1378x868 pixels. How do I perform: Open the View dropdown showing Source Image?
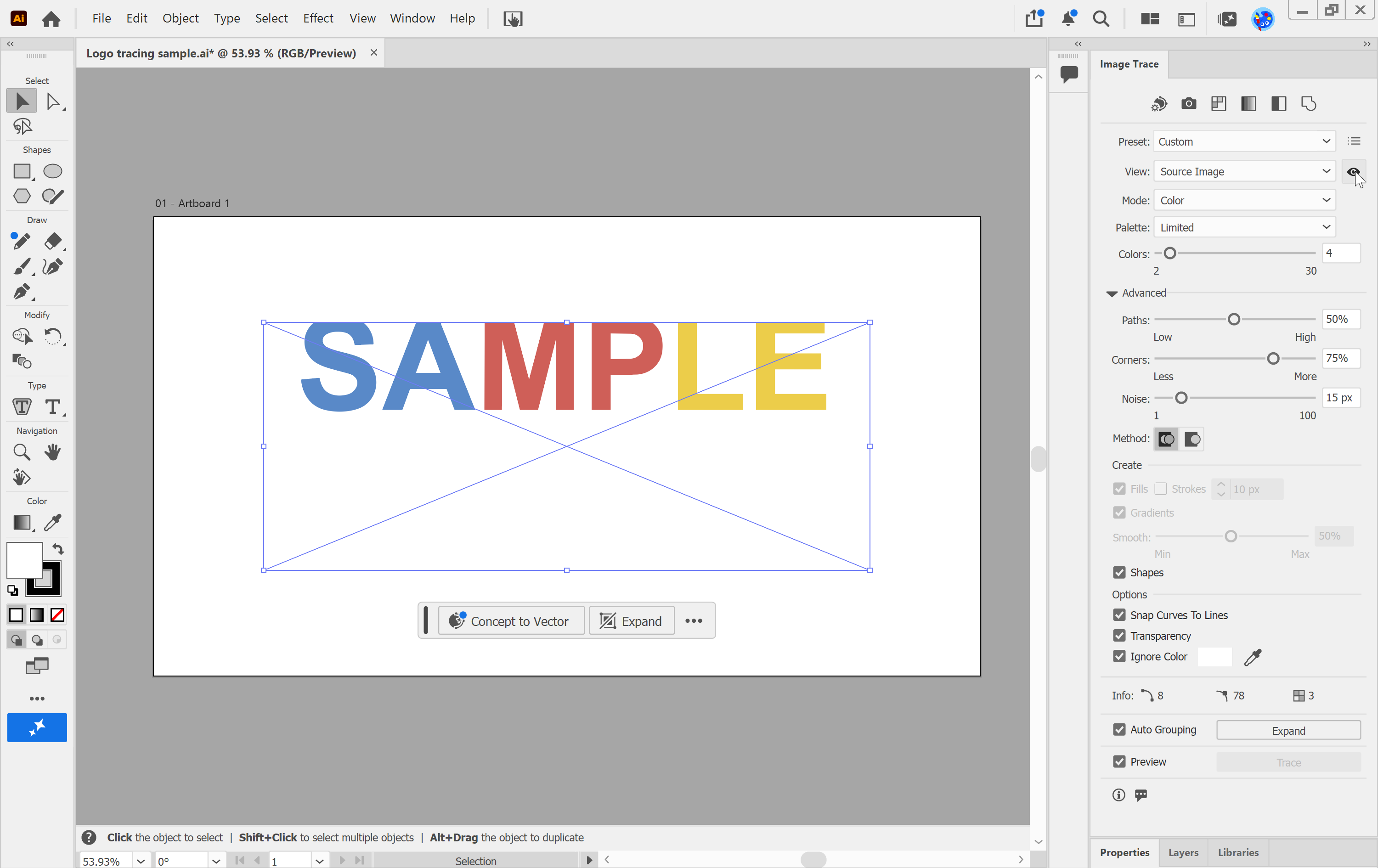1244,172
